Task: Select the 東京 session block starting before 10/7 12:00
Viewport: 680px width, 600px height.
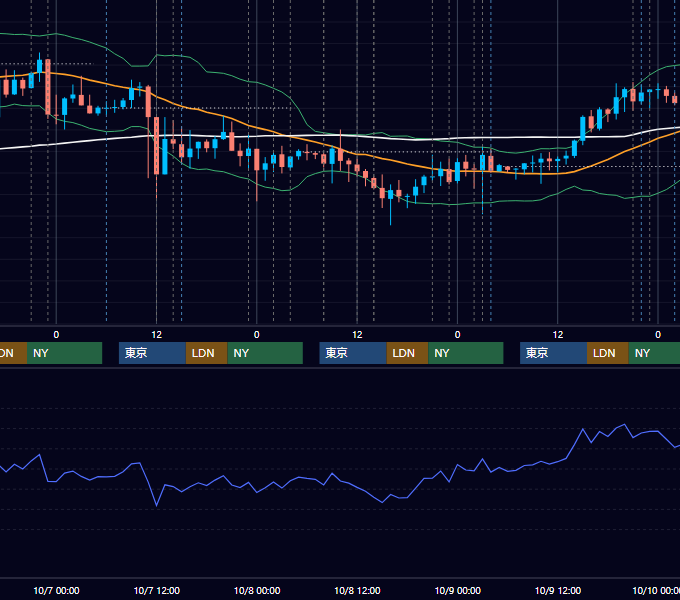Action: [x=152, y=353]
